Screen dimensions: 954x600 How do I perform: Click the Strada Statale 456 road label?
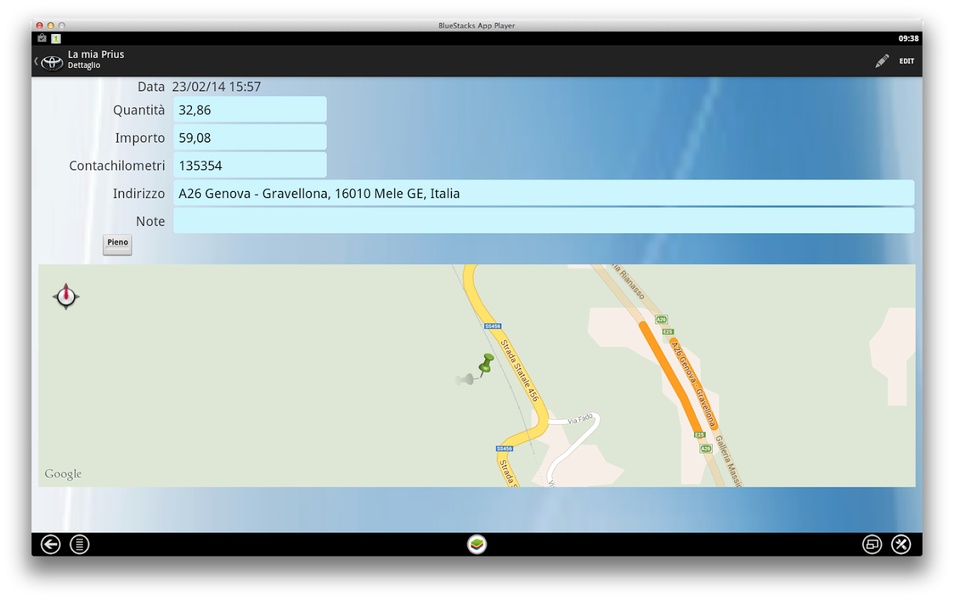519,371
